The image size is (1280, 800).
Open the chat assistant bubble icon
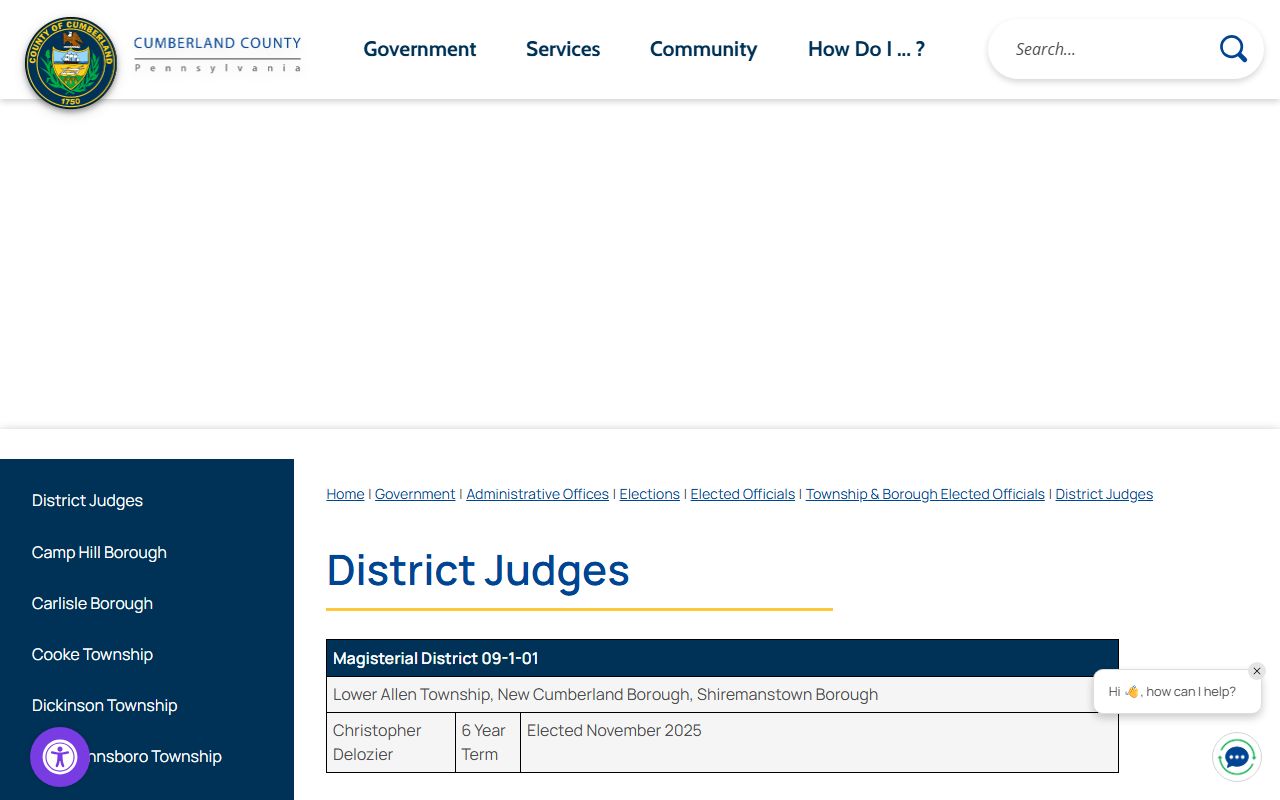1237,757
